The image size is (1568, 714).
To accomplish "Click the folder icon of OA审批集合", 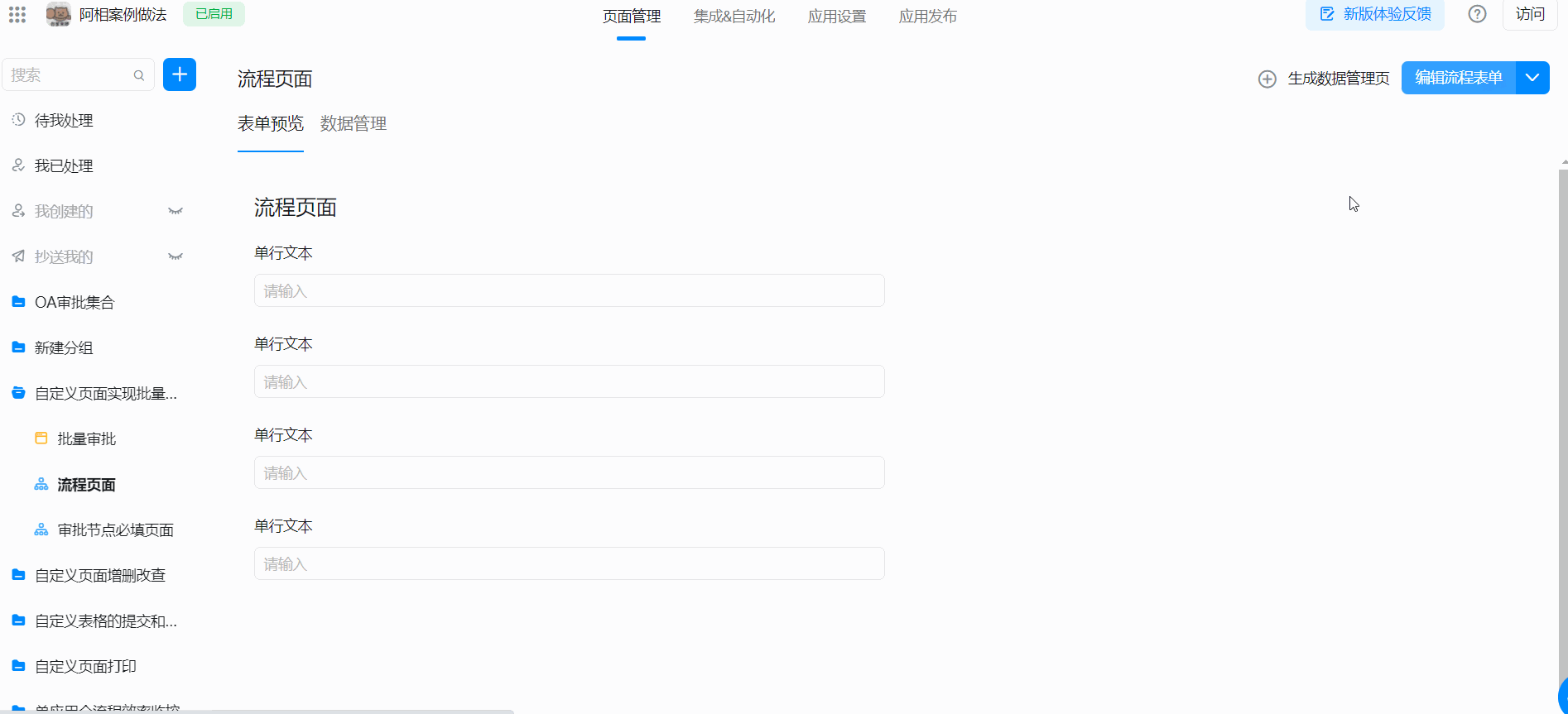I will click(x=18, y=302).
